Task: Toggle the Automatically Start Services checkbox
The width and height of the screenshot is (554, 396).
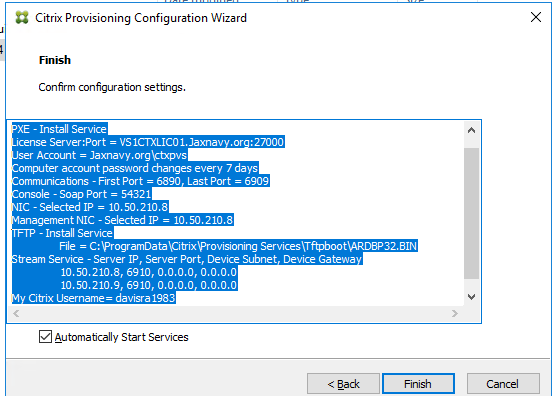Action: pos(45,337)
